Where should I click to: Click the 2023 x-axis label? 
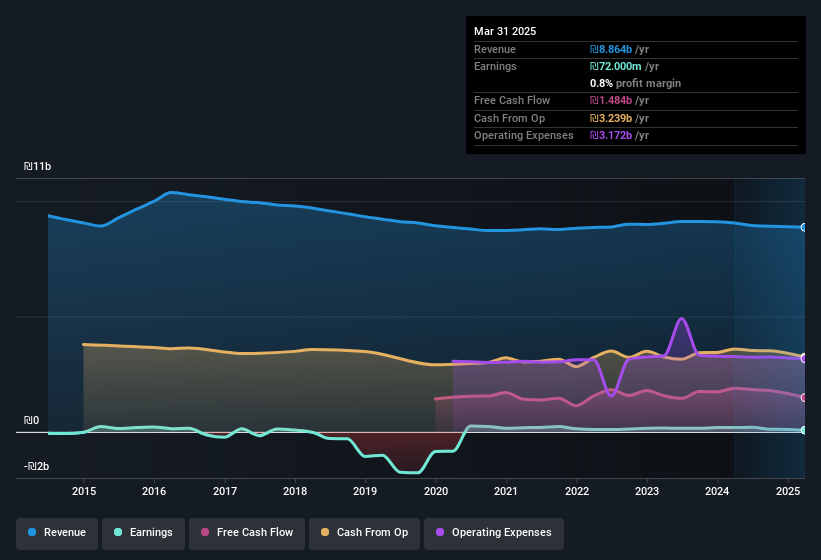[647, 491]
